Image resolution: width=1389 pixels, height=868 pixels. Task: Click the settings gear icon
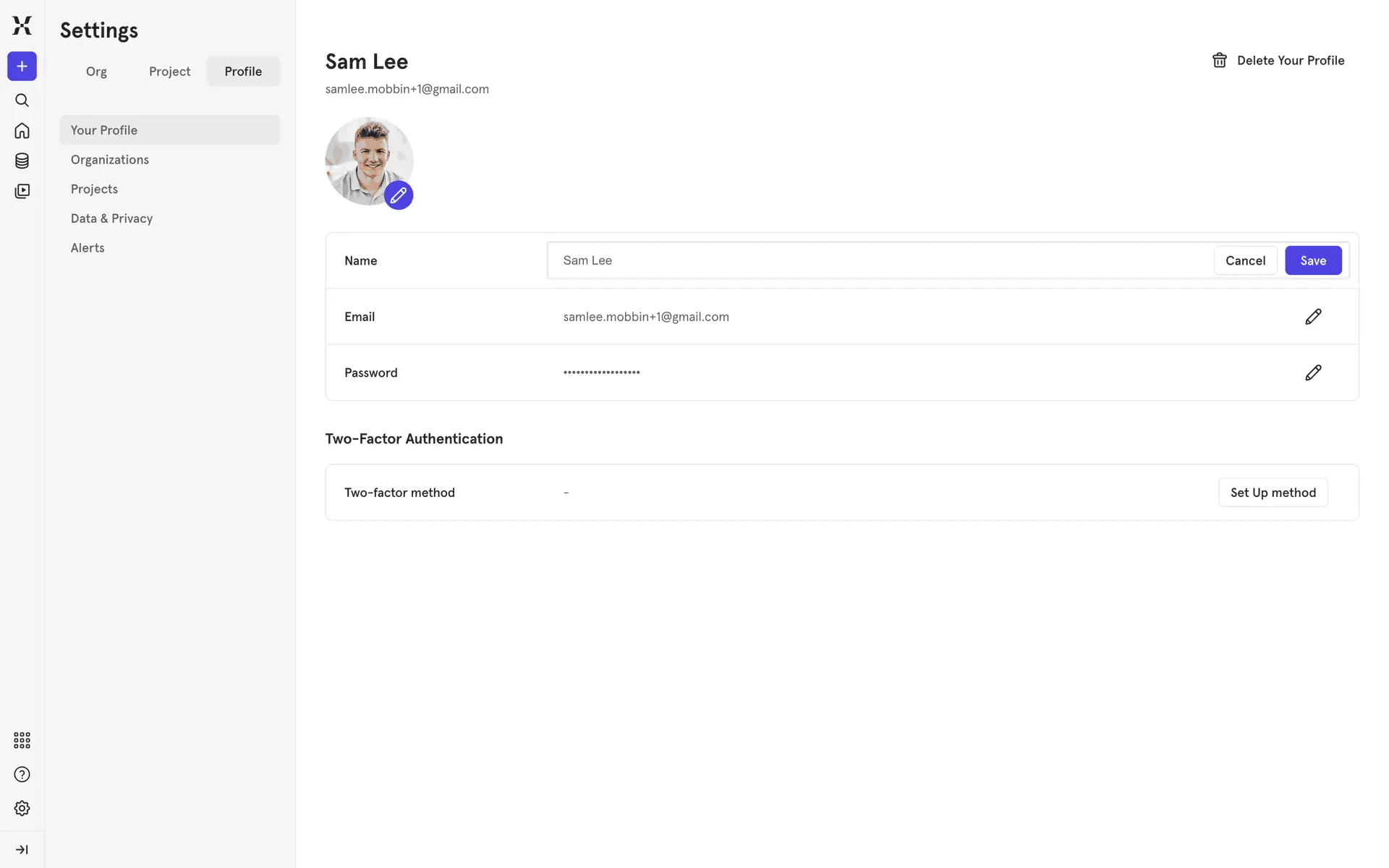coord(22,808)
